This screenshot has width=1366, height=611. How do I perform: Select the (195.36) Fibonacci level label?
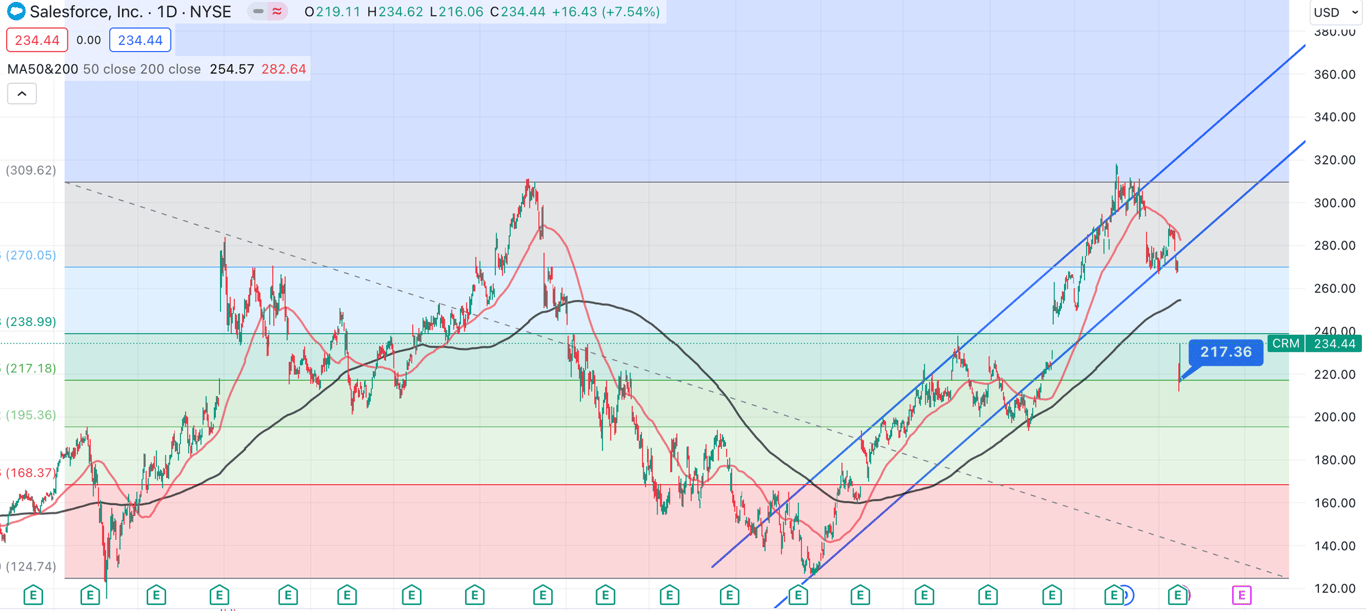(x=31, y=415)
